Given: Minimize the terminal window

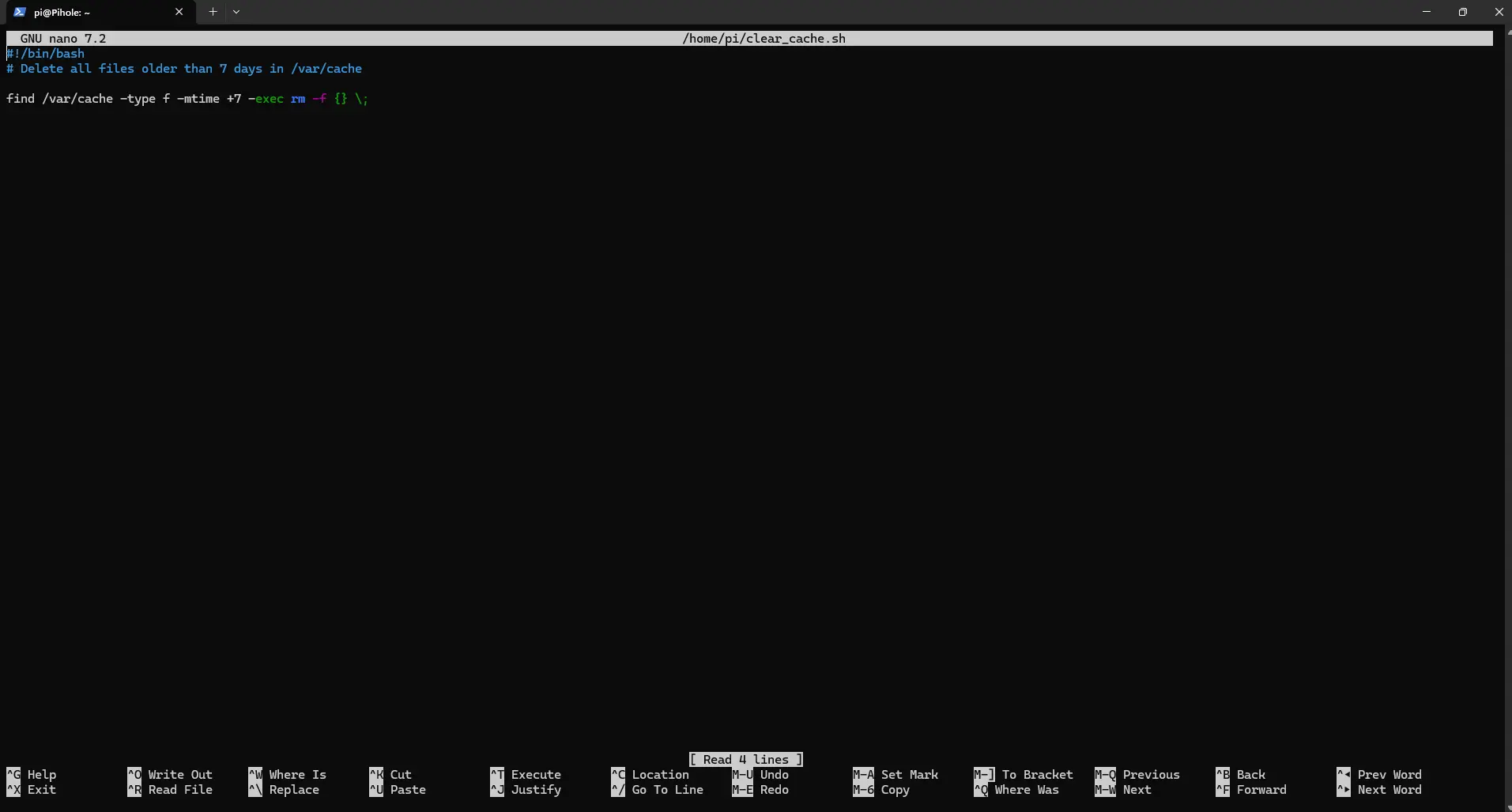Looking at the screenshot, I should pos(1426,12).
